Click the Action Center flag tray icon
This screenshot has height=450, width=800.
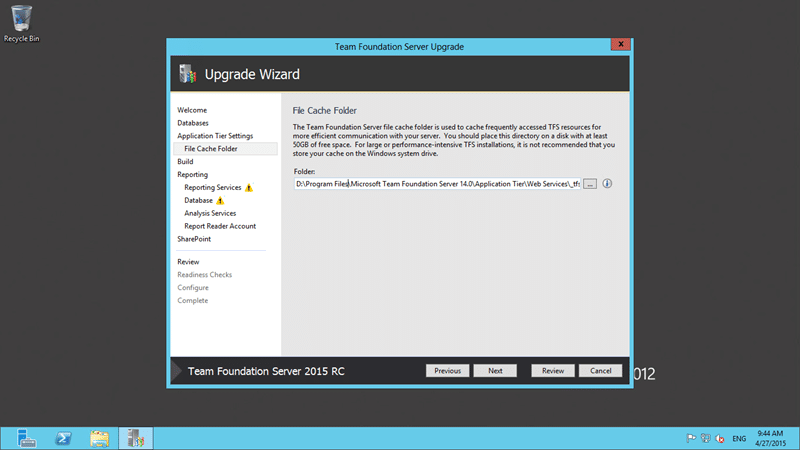tap(691, 438)
